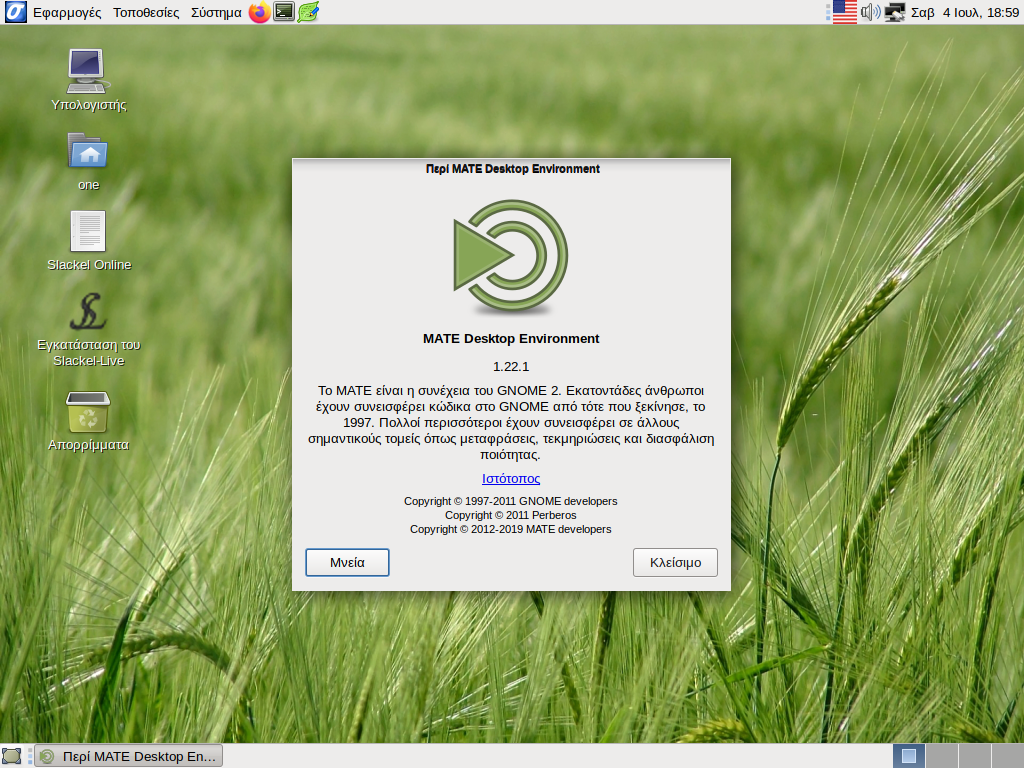Open the clock showing Σαβ 4 Ιουλ, 18:59

[965, 12]
